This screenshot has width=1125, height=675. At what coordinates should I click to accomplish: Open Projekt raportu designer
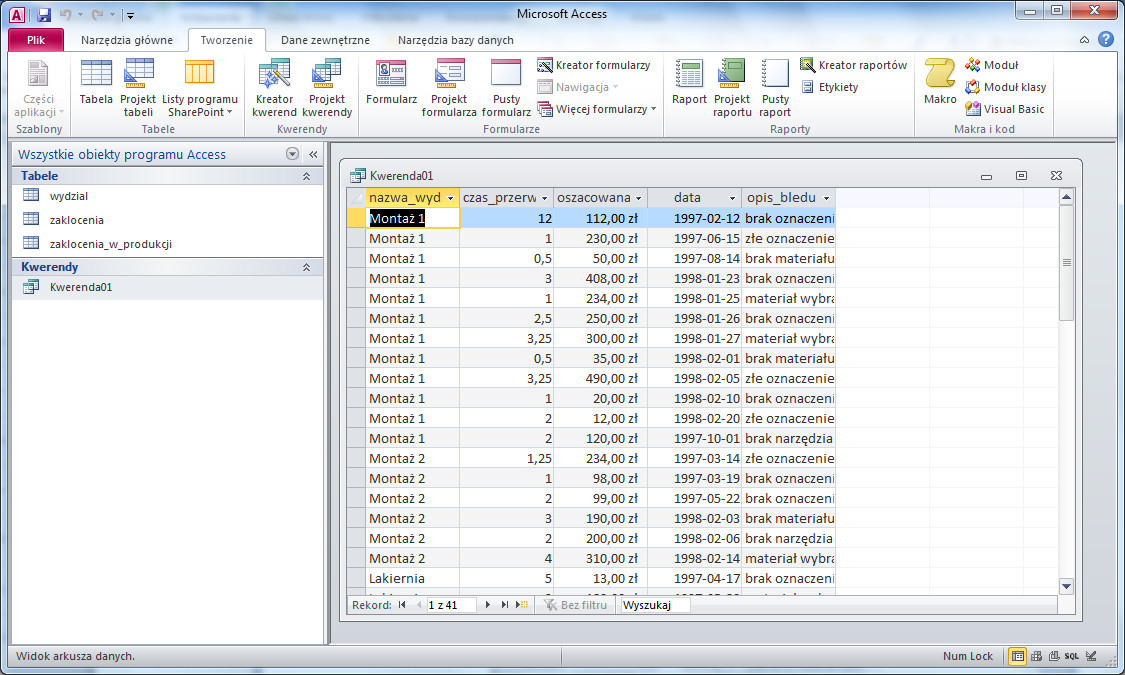click(732, 88)
